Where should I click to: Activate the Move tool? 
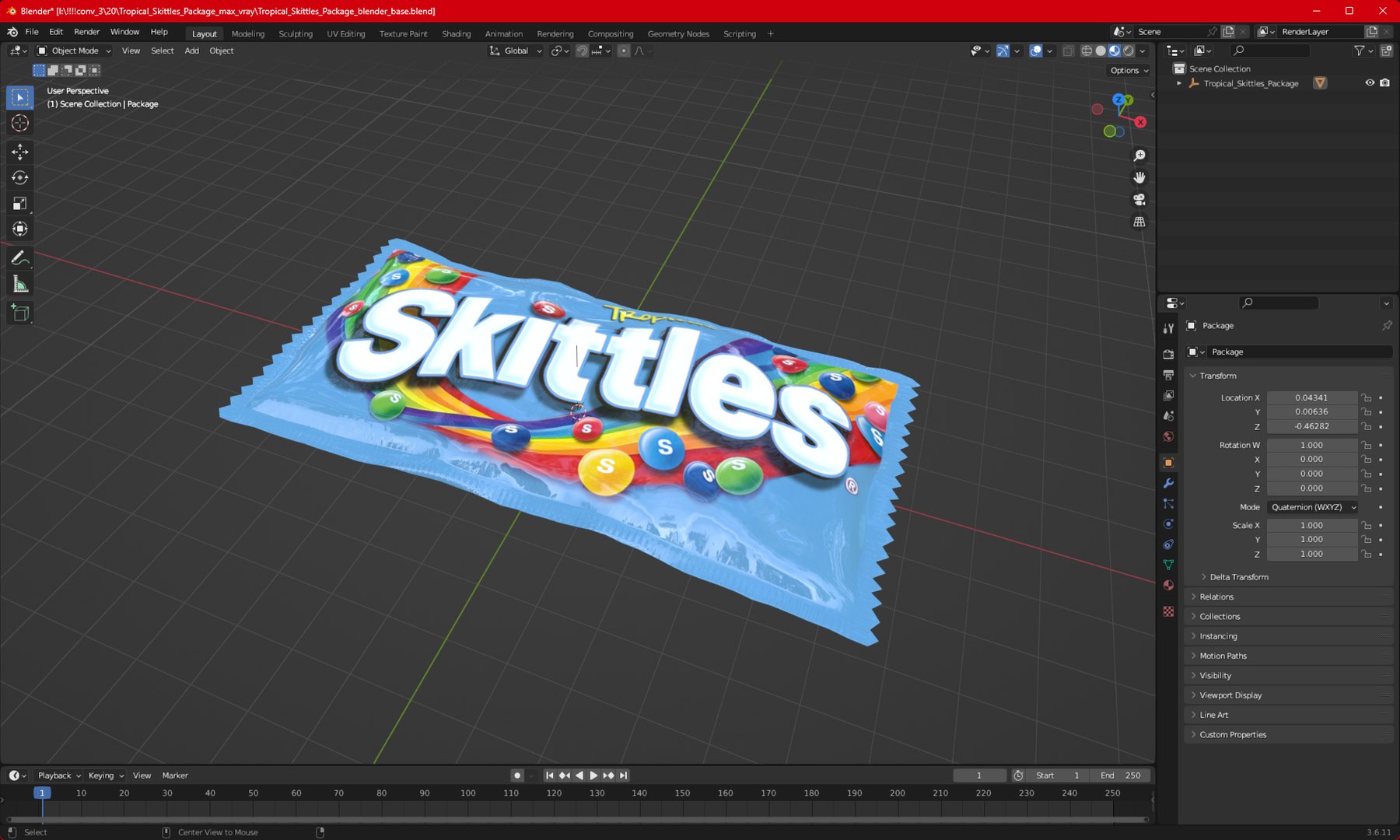(x=20, y=152)
